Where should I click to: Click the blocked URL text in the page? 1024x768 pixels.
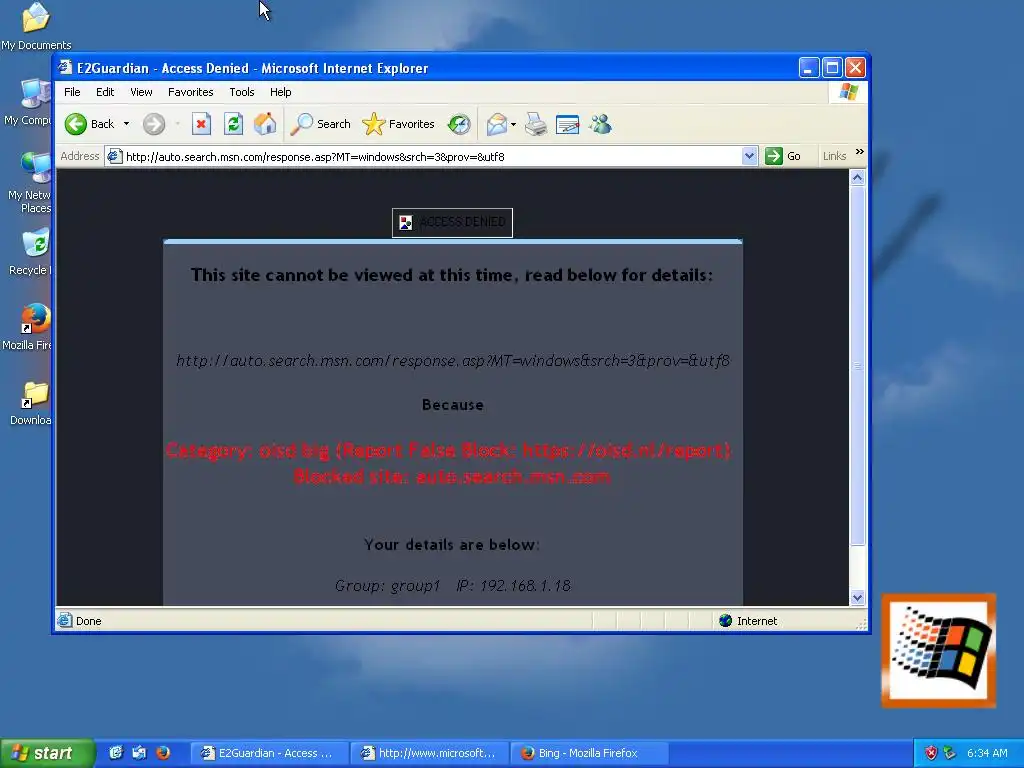point(453,360)
